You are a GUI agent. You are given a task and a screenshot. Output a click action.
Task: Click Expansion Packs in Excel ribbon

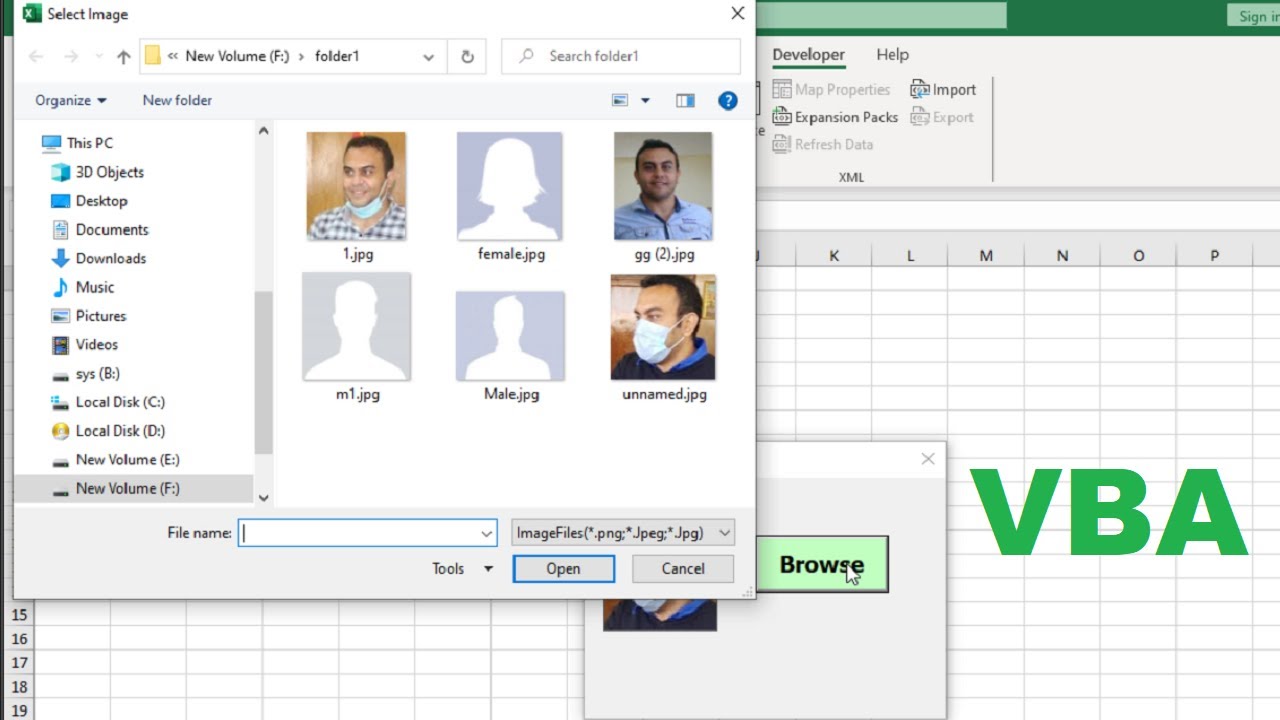pyautogui.click(x=835, y=117)
